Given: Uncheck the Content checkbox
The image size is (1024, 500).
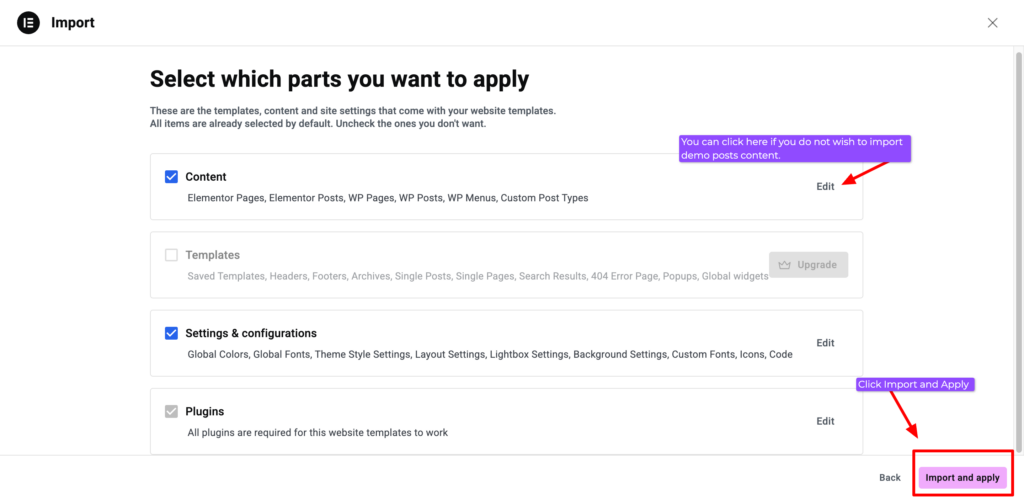Looking at the screenshot, I should pos(171,177).
